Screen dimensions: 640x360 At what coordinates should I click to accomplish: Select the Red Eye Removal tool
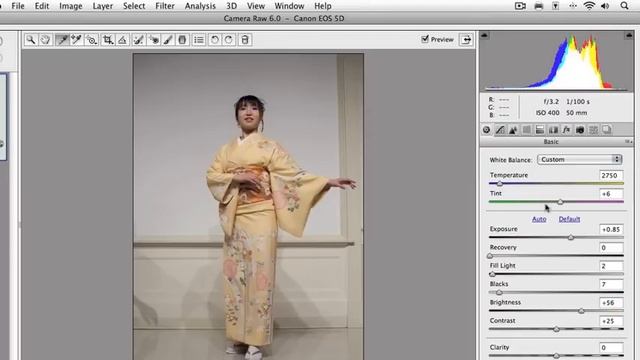click(x=154, y=40)
